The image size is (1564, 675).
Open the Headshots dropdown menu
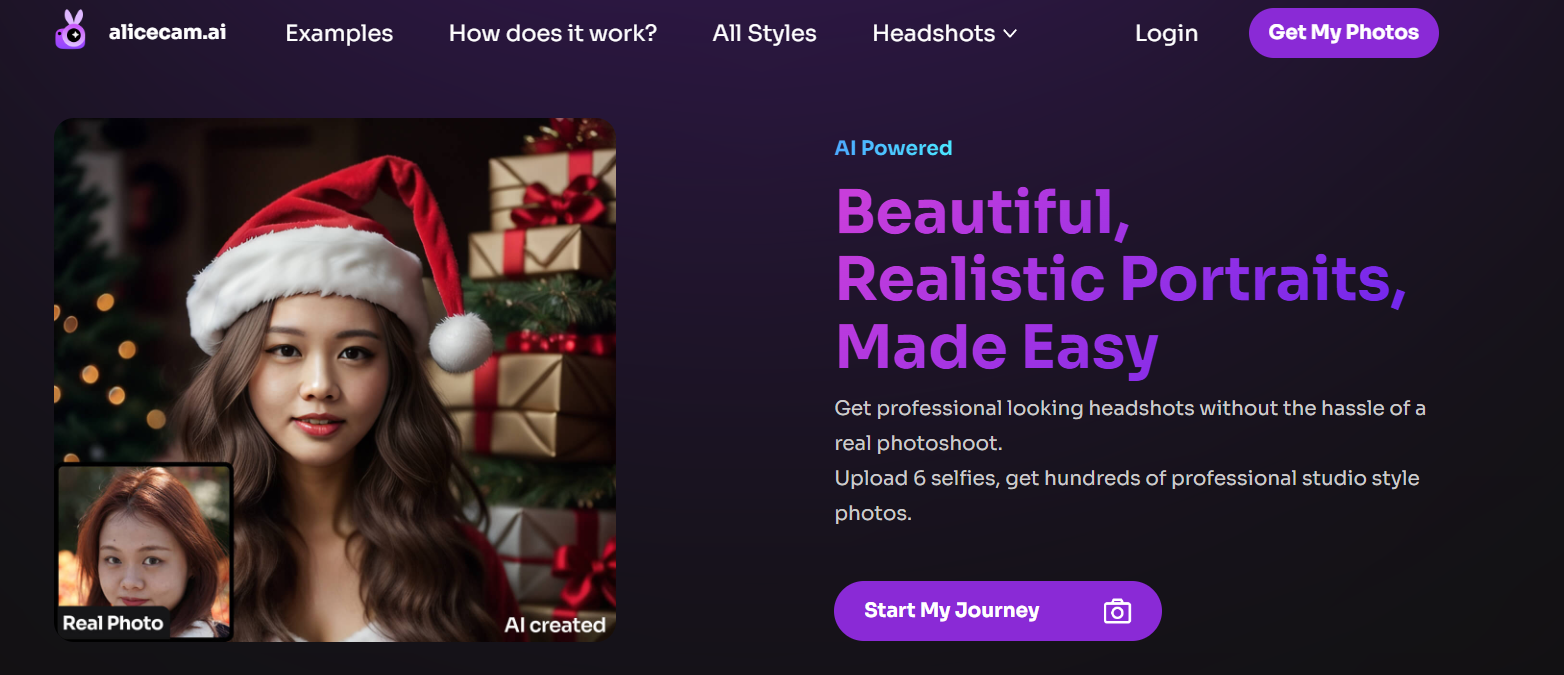coord(933,33)
